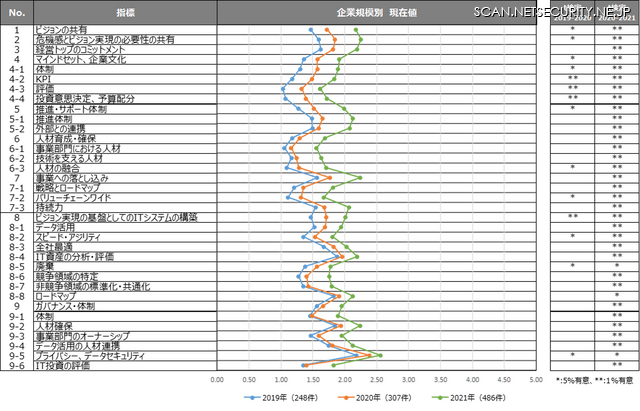Click the blue line's topmost data point

[x=311, y=30]
